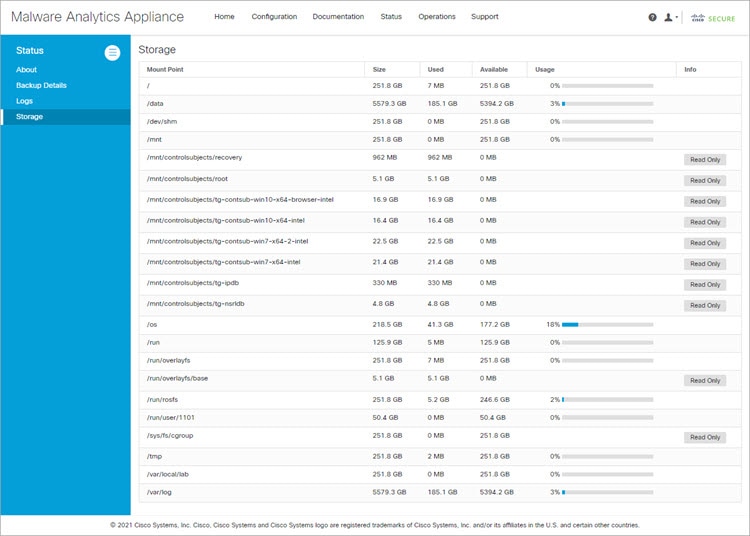
Task: Click the 50.4 GB size for /run/user/1101
Action: tap(385, 417)
